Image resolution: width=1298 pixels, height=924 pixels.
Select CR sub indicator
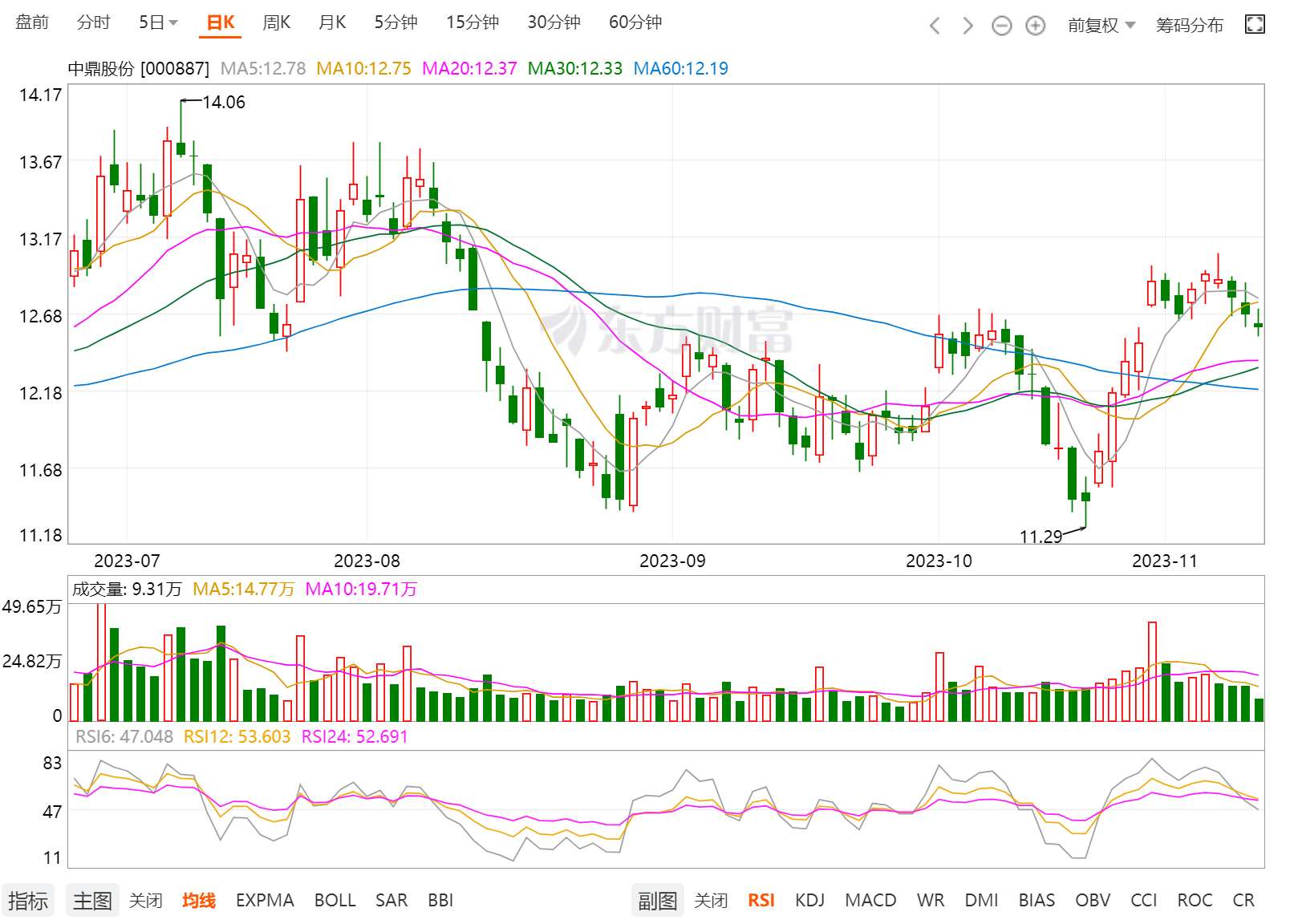[x=1243, y=901]
